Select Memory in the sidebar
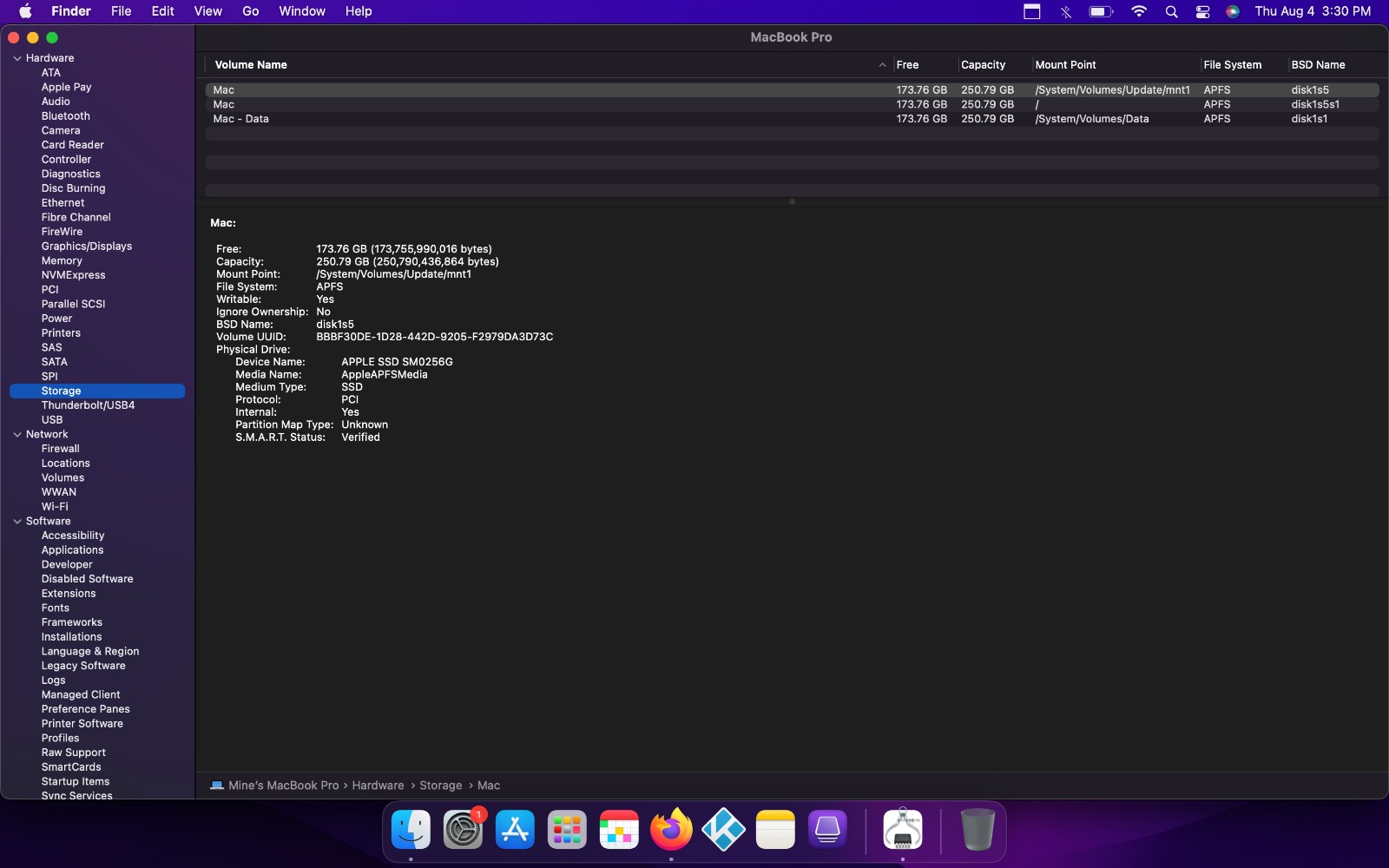The width and height of the screenshot is (1389, 868). pyautogui.click(x=62, y=260)
